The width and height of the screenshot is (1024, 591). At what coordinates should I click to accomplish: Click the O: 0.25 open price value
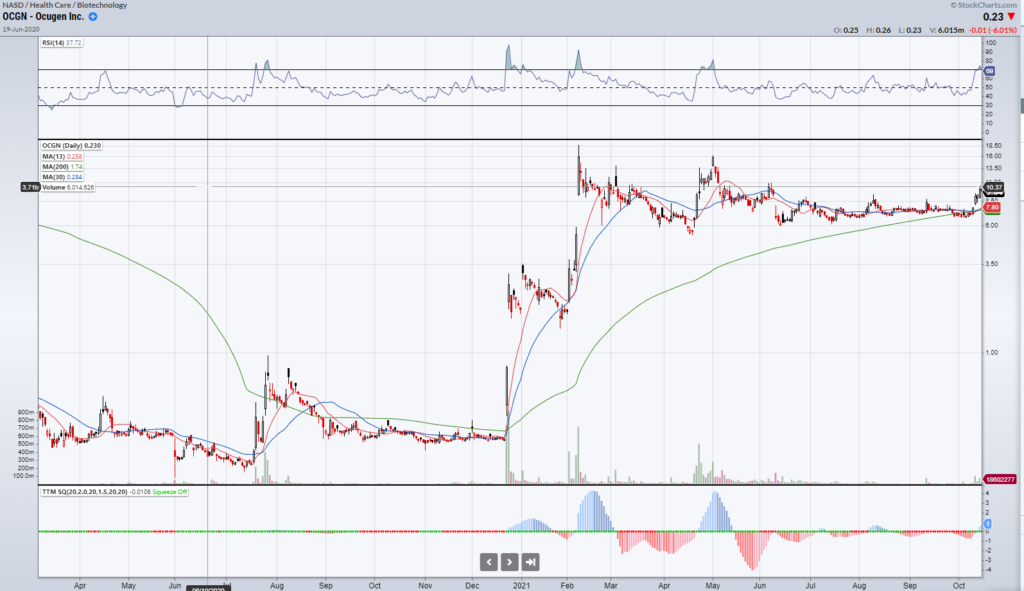point(846,30)
